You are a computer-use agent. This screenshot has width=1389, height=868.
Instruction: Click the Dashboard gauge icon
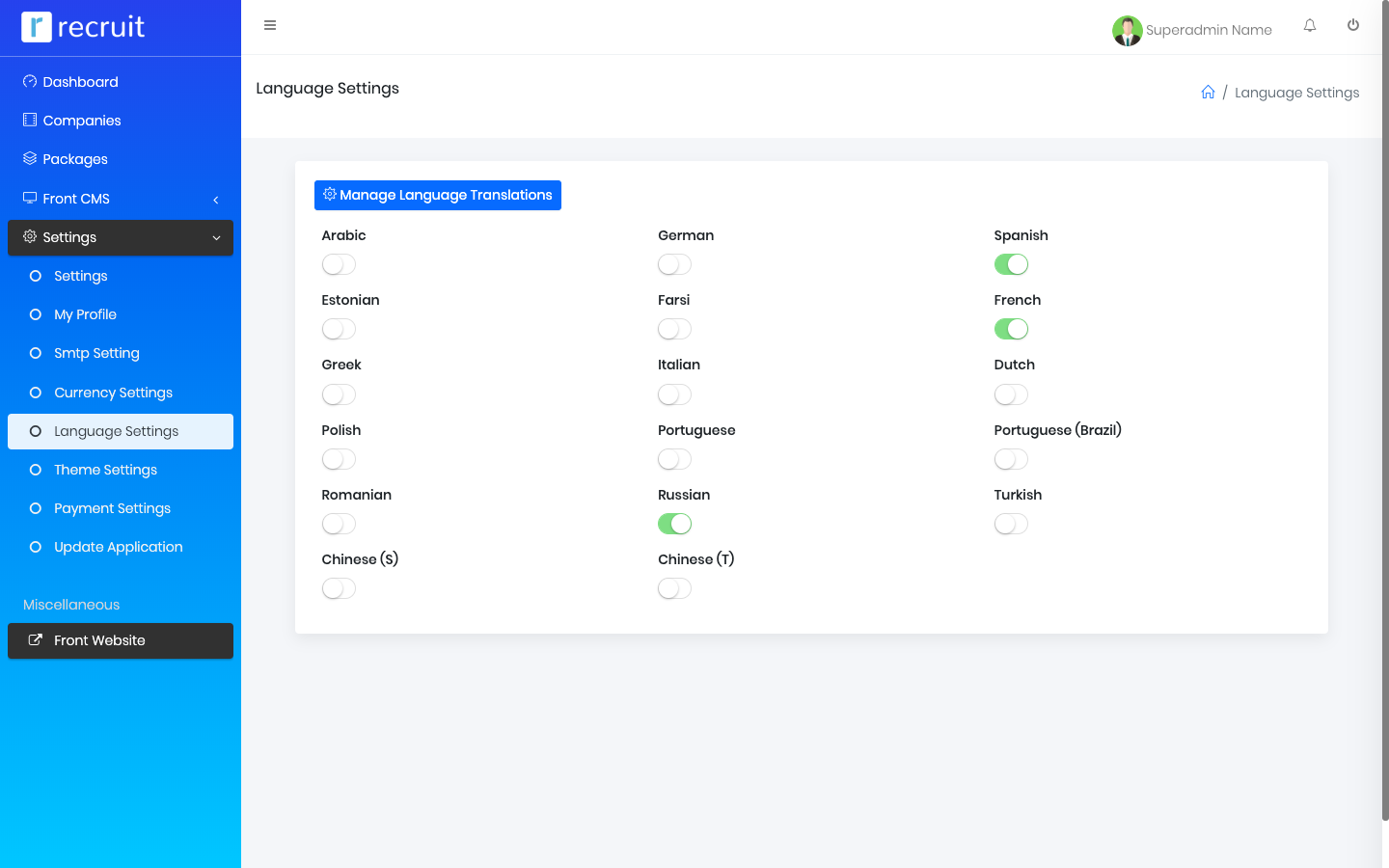[x=30, y=82]
